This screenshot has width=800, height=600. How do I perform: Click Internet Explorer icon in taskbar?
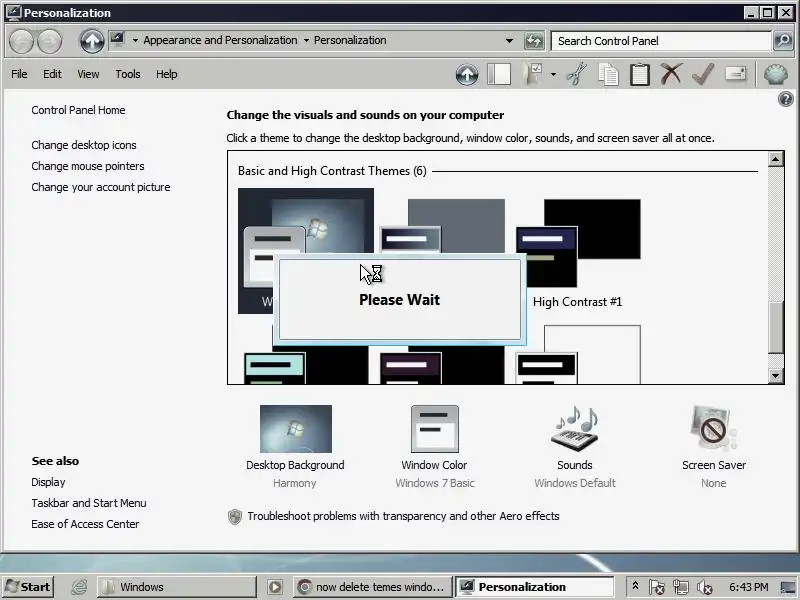tap(79, 587)
